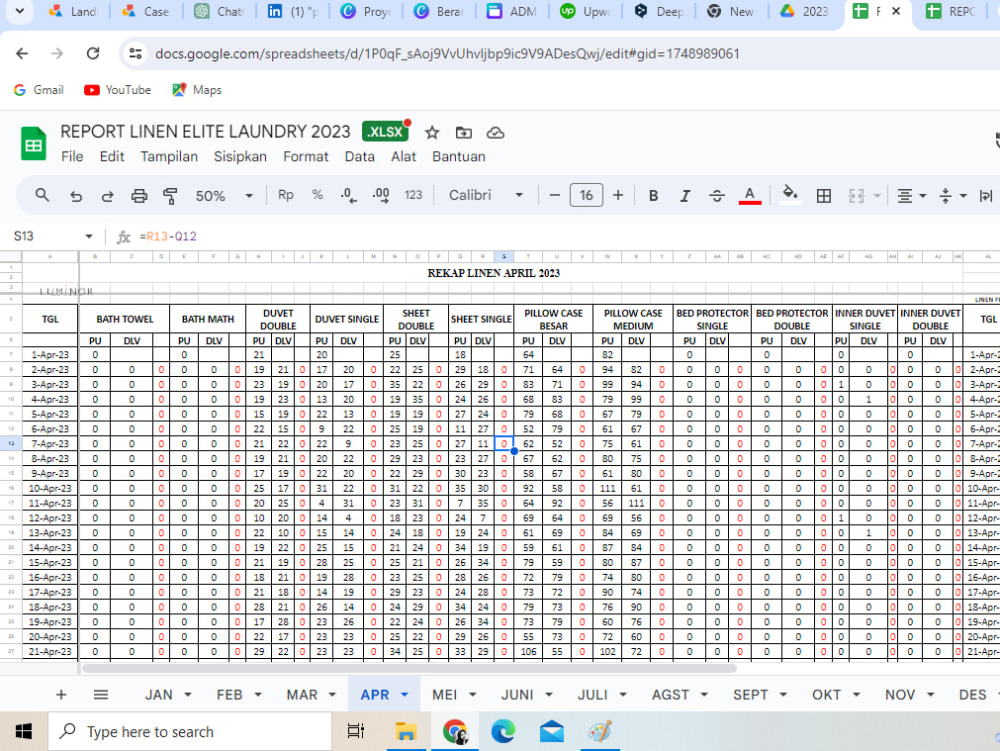Open the Gmail bookmark
Viewport: 1000px width, 751px height.
(x=39, y=90)
